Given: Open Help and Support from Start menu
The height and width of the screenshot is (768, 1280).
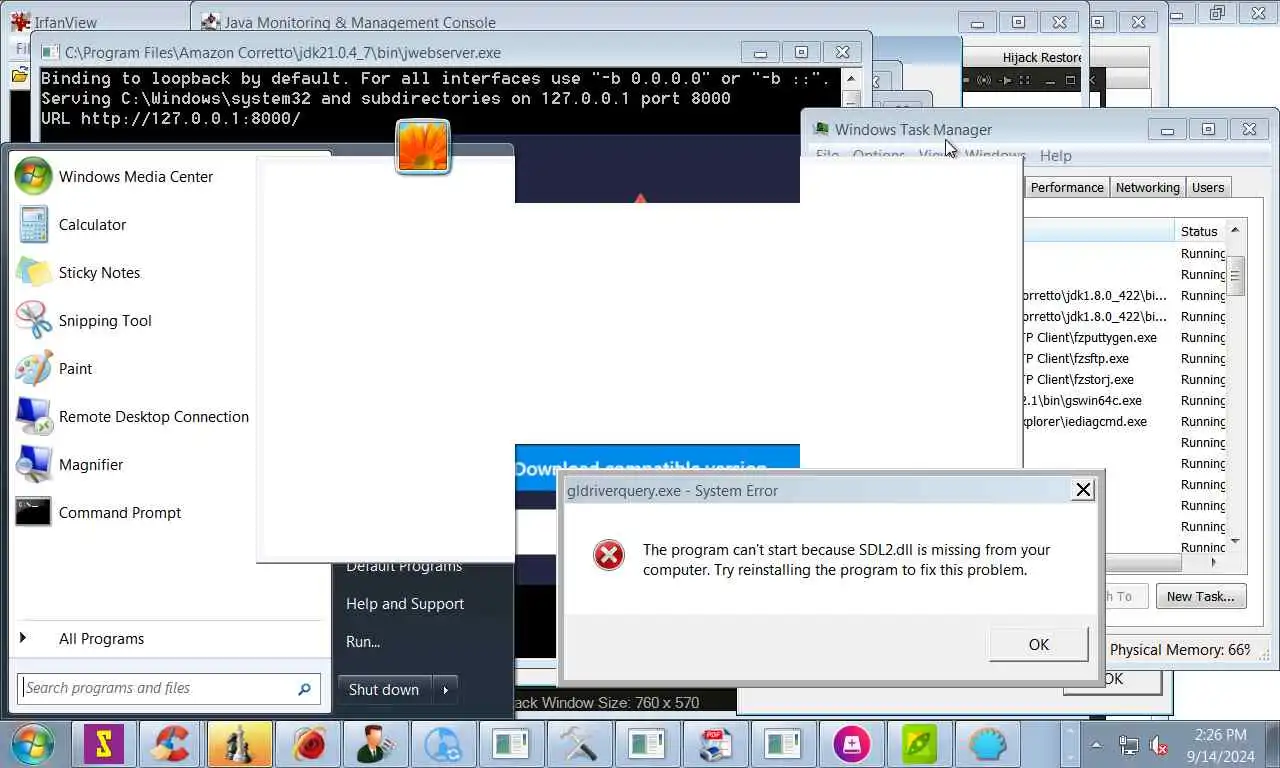Looking at the screenshot, I should coord(405,604).
